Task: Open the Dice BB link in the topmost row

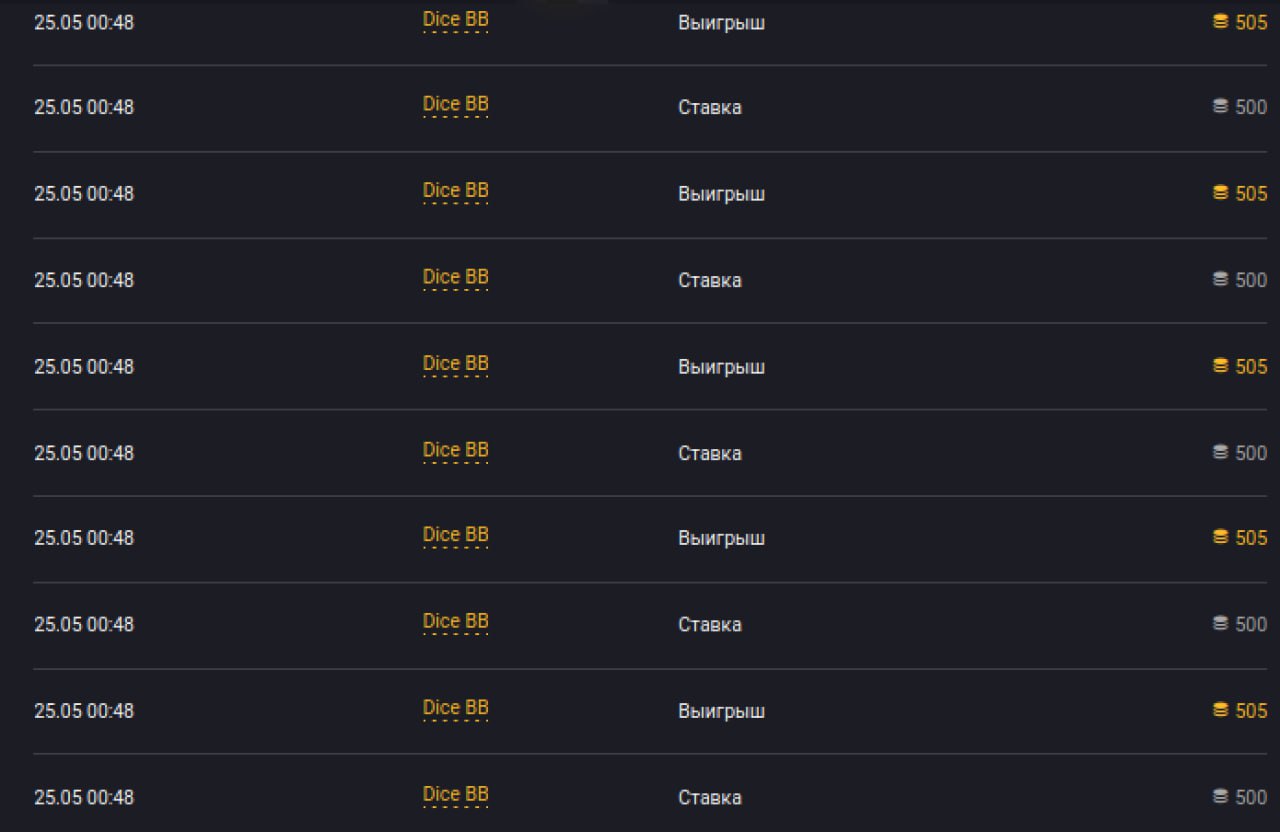Action: [x=455, y=19]
